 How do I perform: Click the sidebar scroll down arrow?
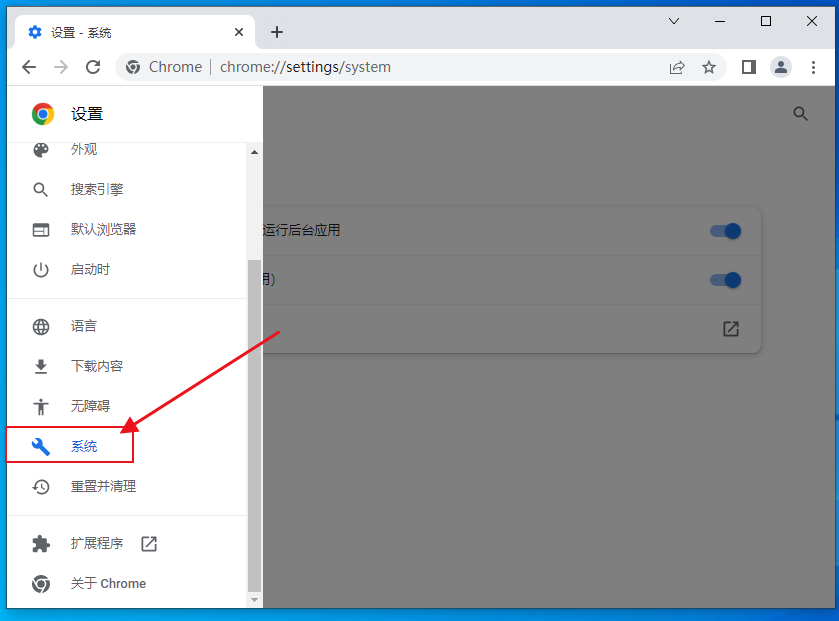click(255, 600)
